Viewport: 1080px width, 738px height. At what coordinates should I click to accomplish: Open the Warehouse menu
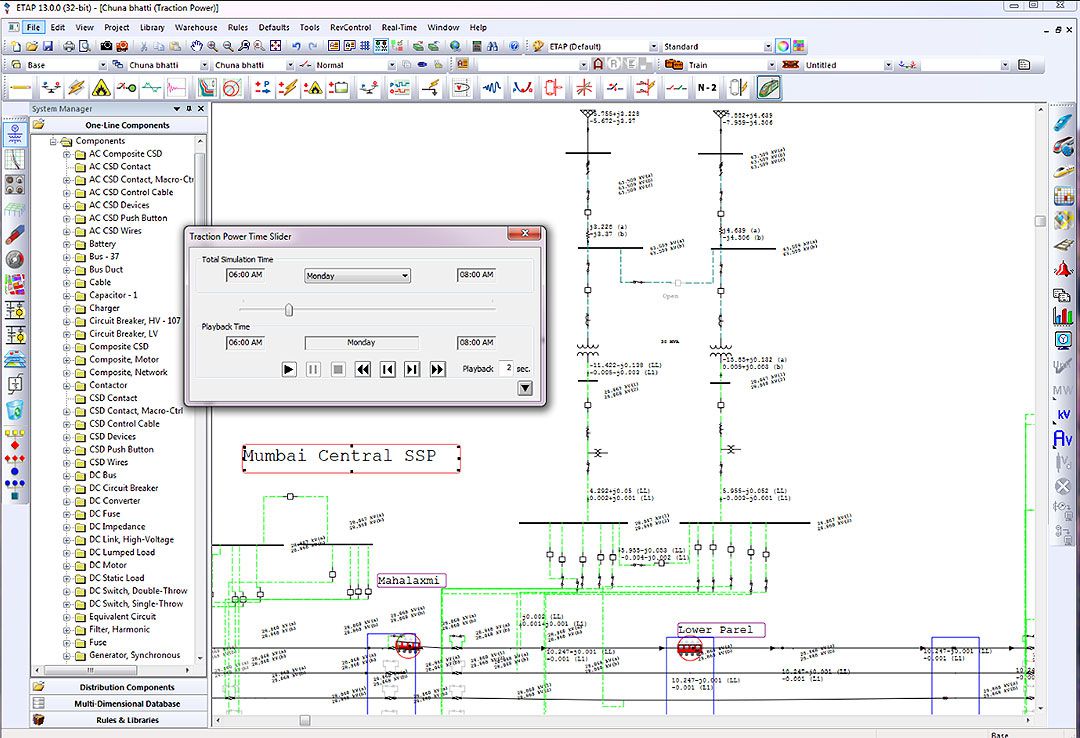[196, 27]
